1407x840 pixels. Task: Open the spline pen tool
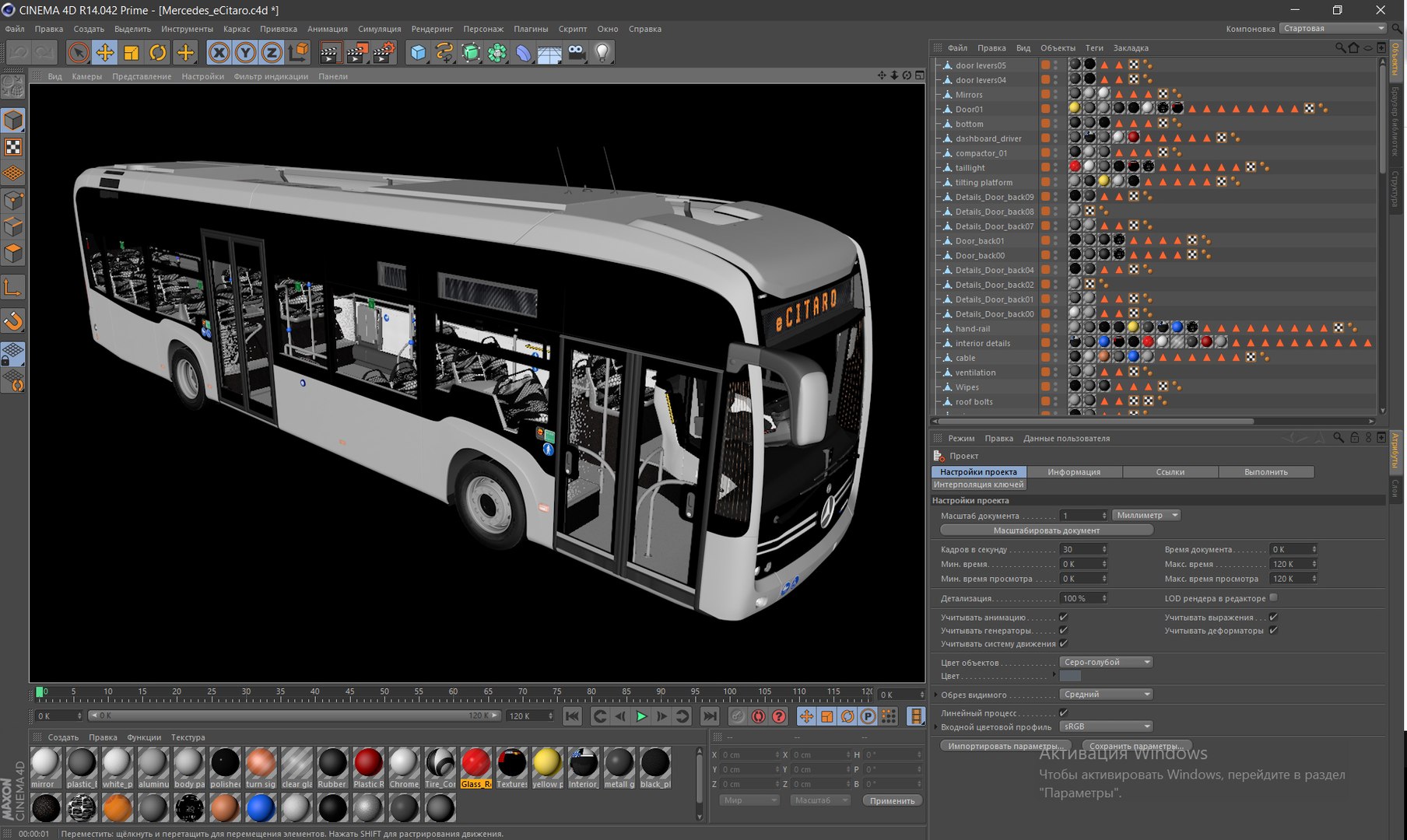pos(444,53)
